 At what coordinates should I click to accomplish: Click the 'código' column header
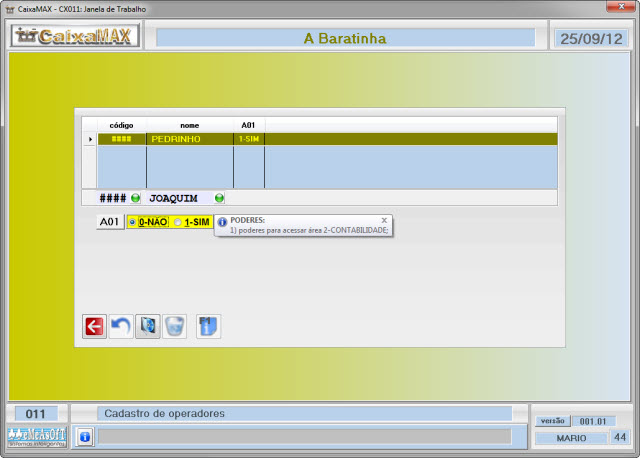tap(121, 125)
